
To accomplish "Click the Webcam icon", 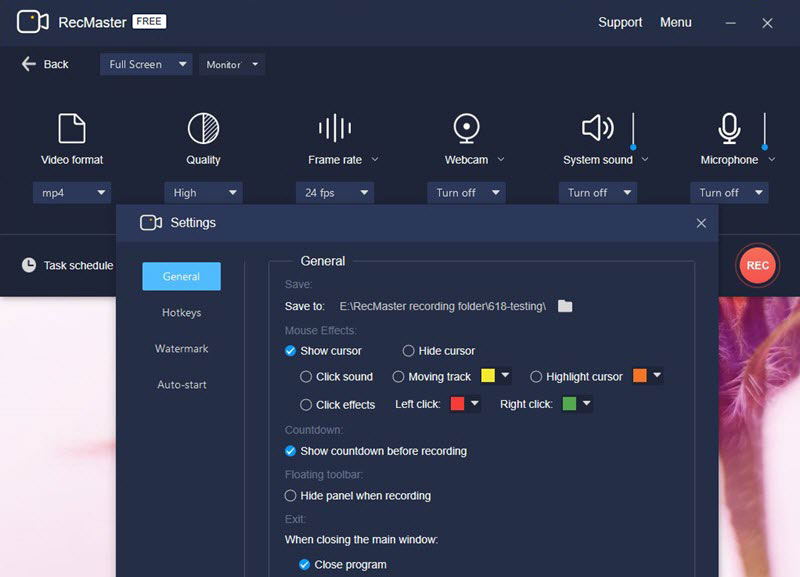I will coord(466,128).
